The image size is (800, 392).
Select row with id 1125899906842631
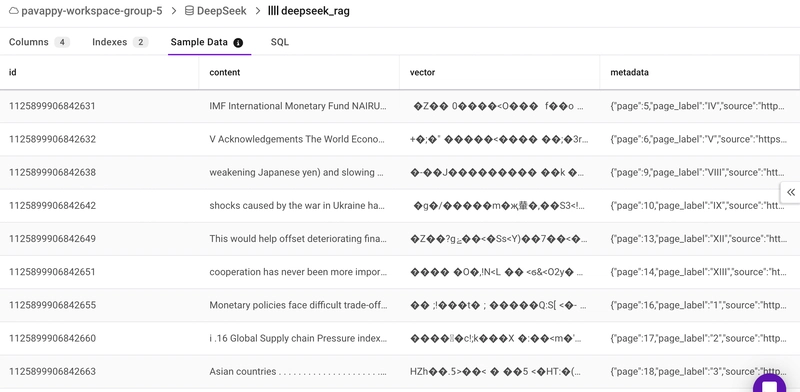[400, 106]
